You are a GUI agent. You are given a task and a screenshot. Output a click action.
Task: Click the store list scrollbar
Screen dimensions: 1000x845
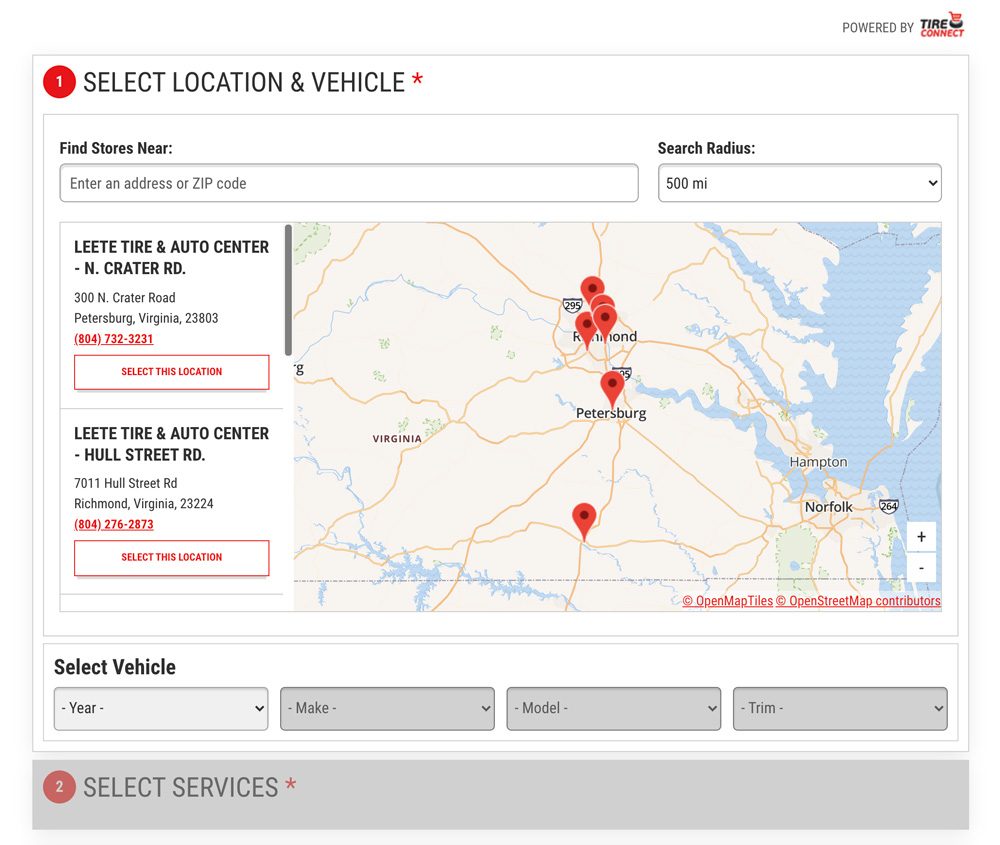[x=288, y=290]
